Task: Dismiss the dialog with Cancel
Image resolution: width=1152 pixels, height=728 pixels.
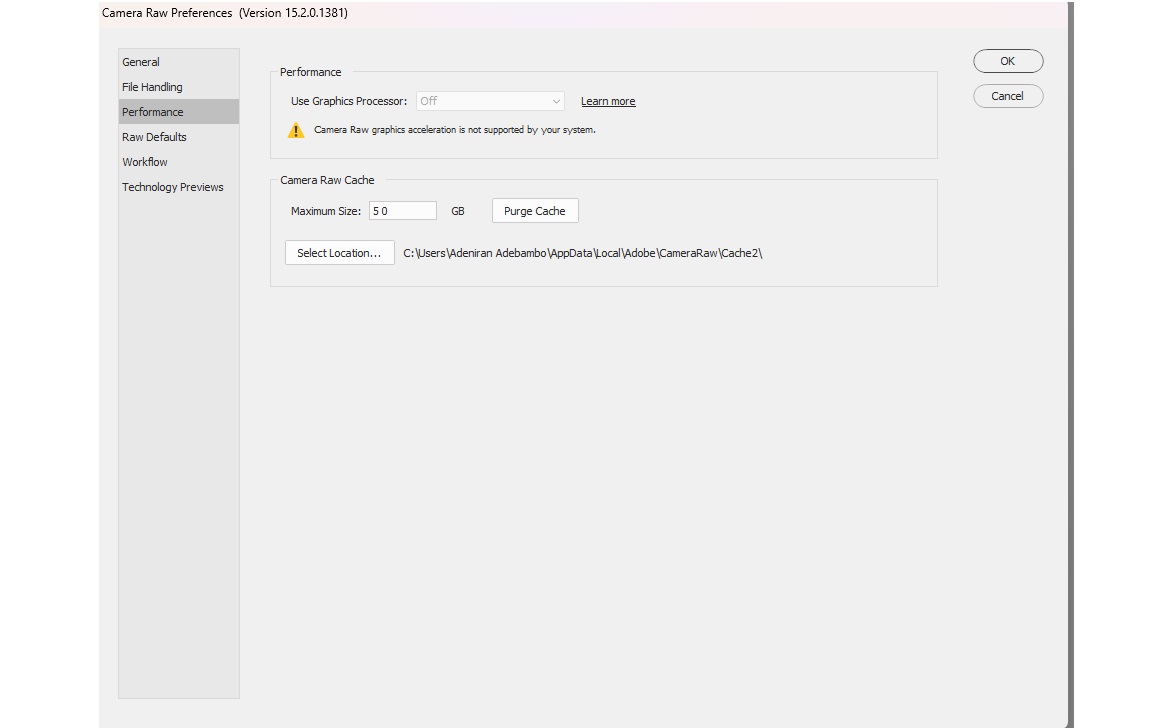Action: (x=1007, y=96)
